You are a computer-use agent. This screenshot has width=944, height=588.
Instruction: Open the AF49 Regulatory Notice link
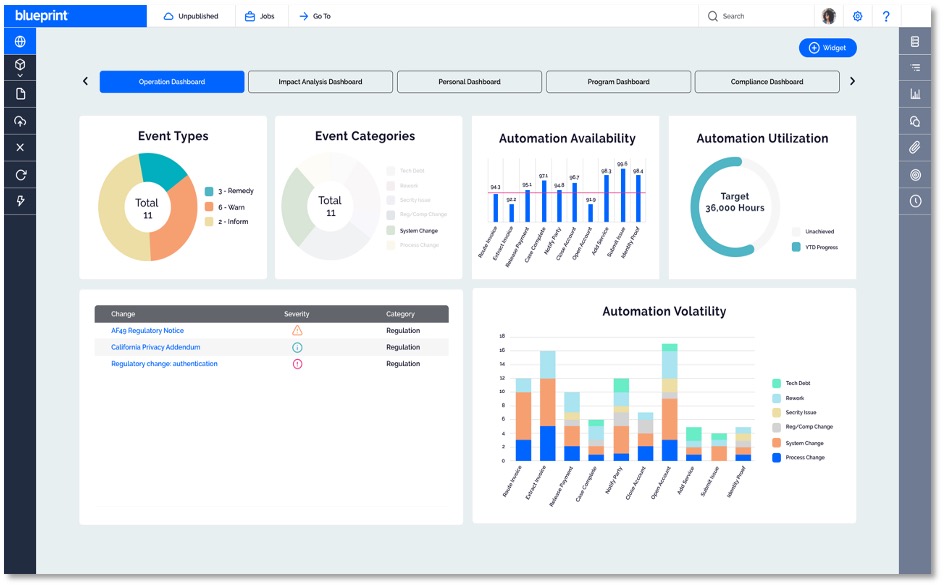(145, 330)
